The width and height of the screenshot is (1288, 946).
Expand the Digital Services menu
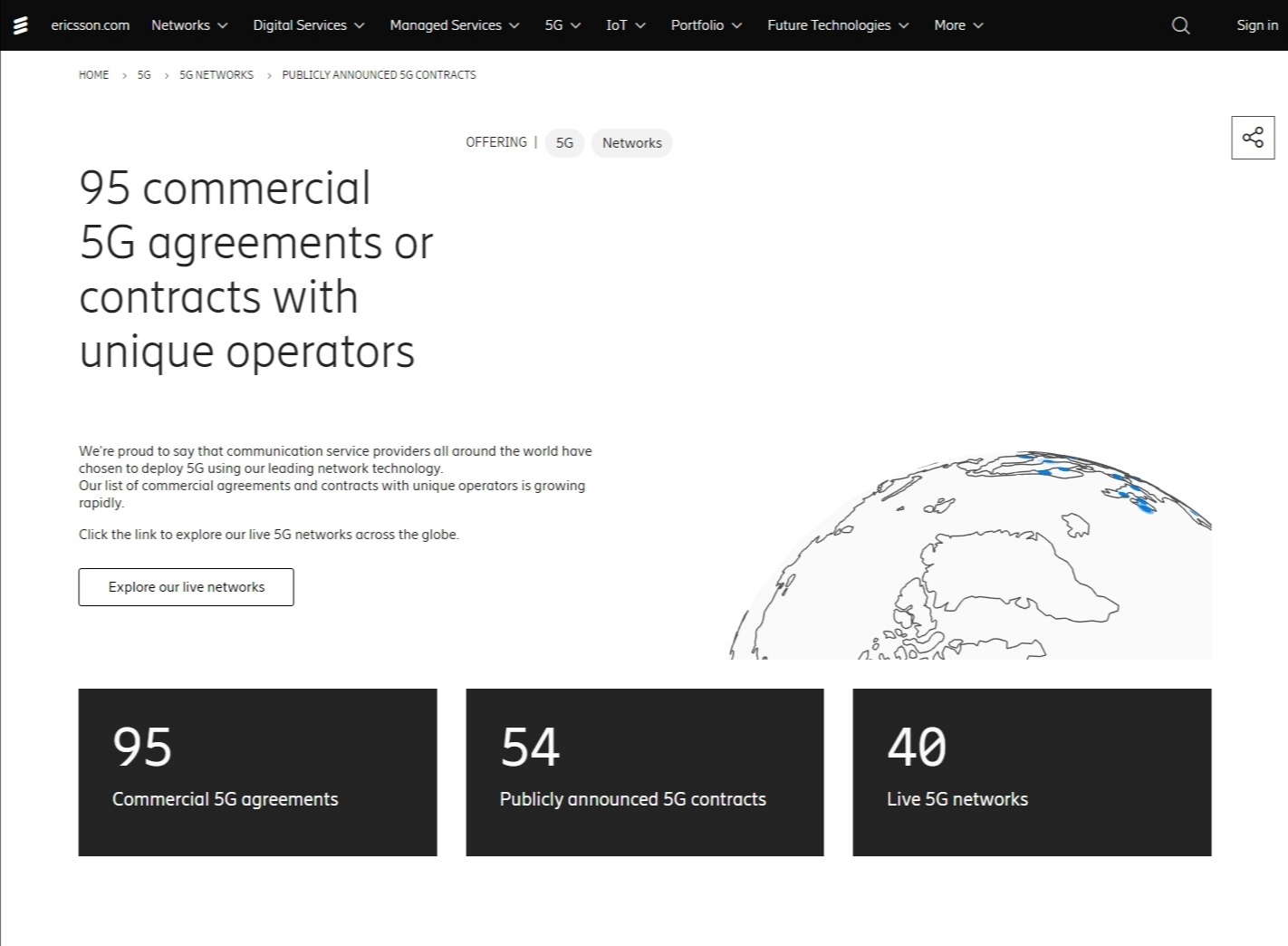(308, 25)
